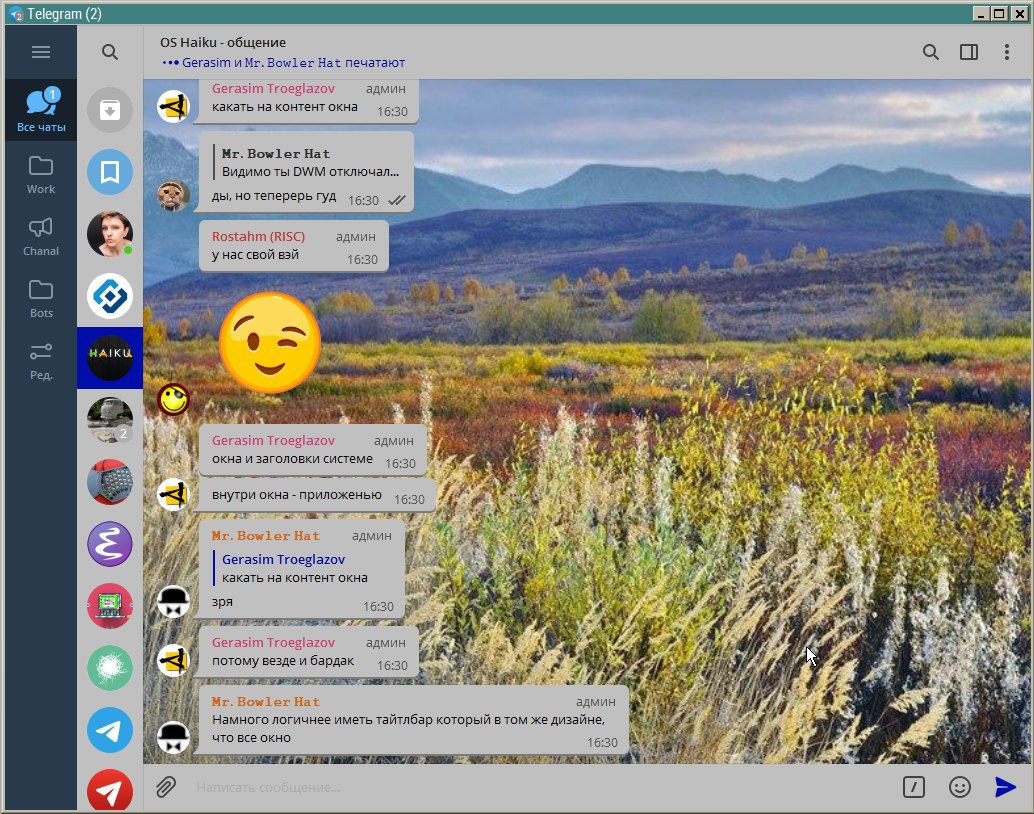This screenshot has width=1034, height=814.
Task: Open the chat with pink computer avatar
Action: (110, 606)
